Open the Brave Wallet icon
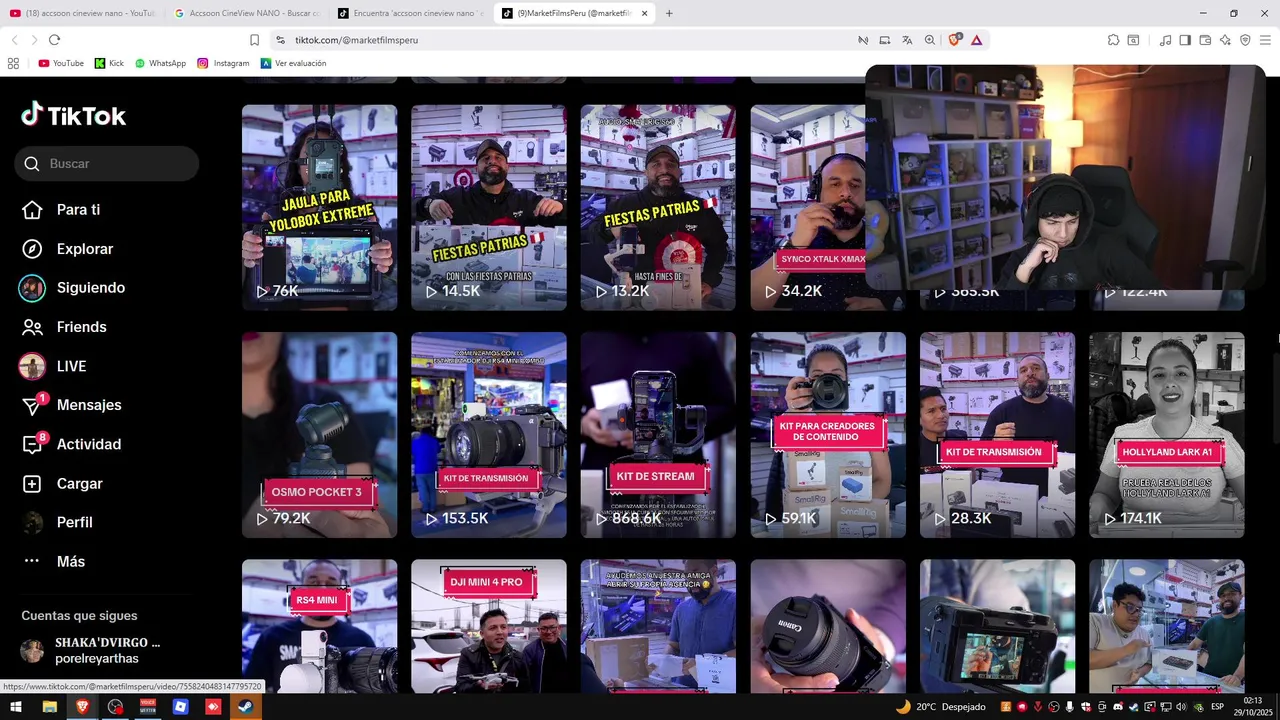This screenshot has height=720, width=1280. [1205, 40]
